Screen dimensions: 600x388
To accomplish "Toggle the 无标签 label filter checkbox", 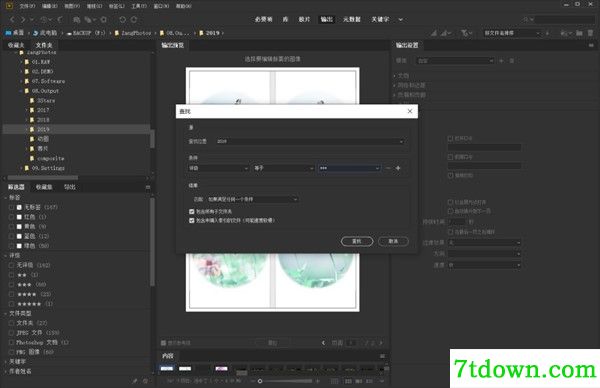I will point(11,207).
